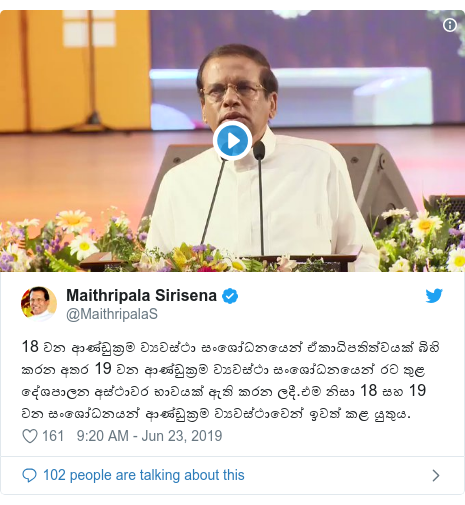Play the embedded tweet video
This screenshot has height=505, width=465.
(x=232, y=141)
